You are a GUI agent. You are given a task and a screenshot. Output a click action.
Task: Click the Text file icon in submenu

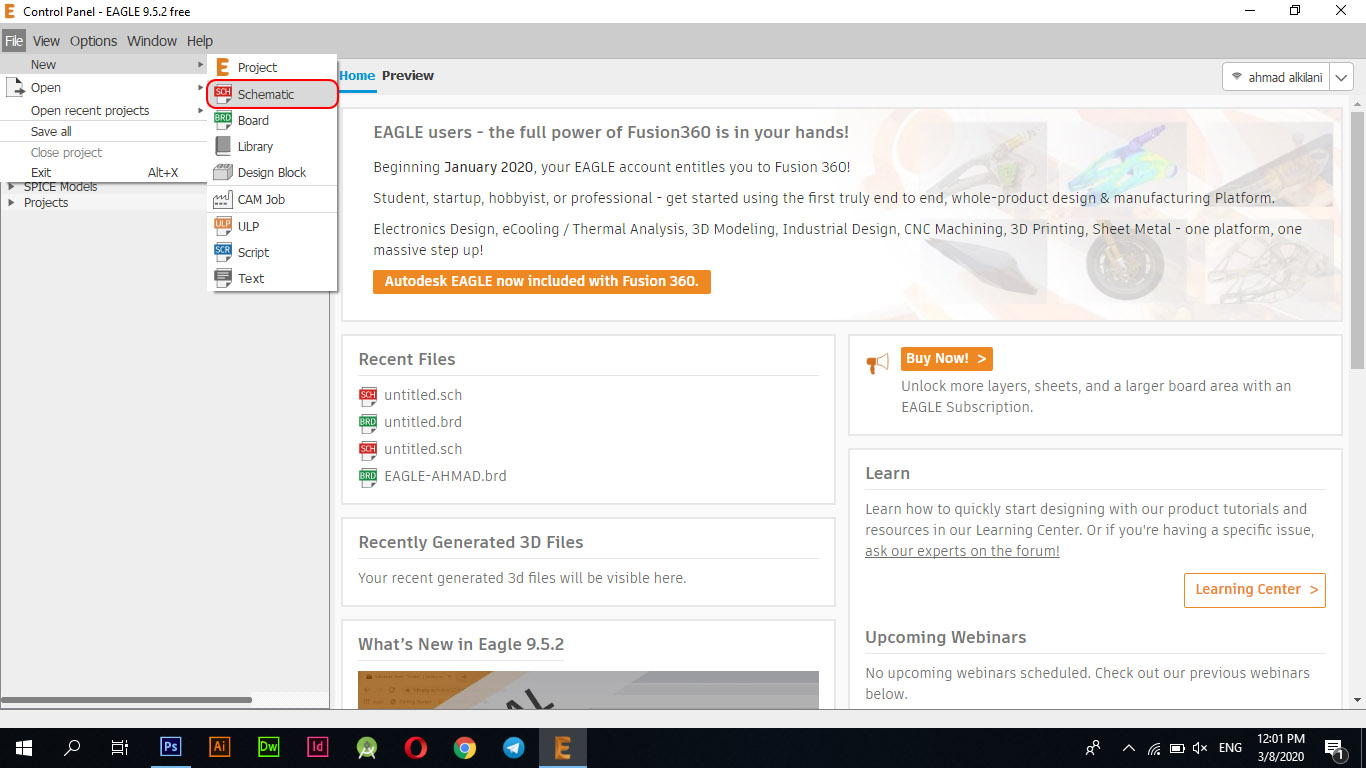tap(223, 278)
